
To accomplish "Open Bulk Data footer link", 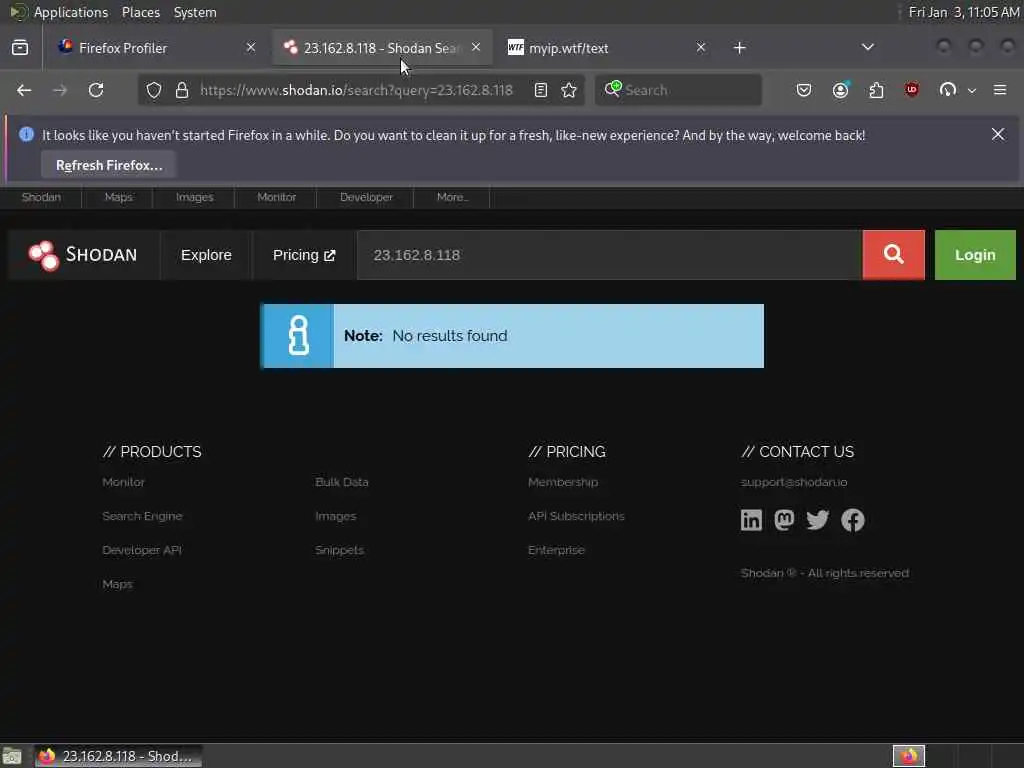I will [x=342, y=482].
